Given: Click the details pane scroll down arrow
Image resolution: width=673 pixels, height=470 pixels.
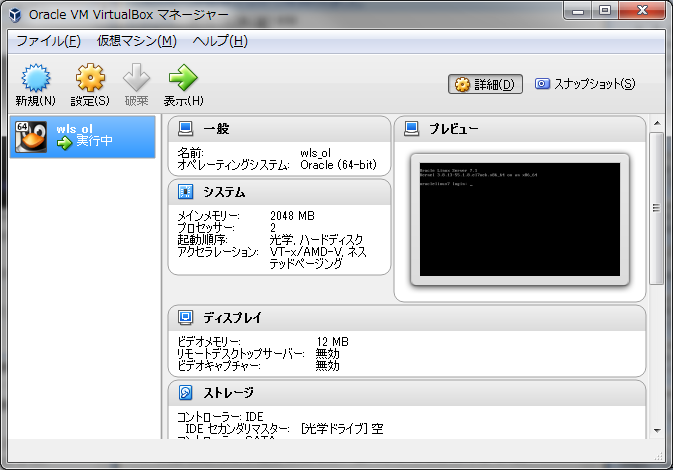Looking at the screenshot, I should 657,430.
